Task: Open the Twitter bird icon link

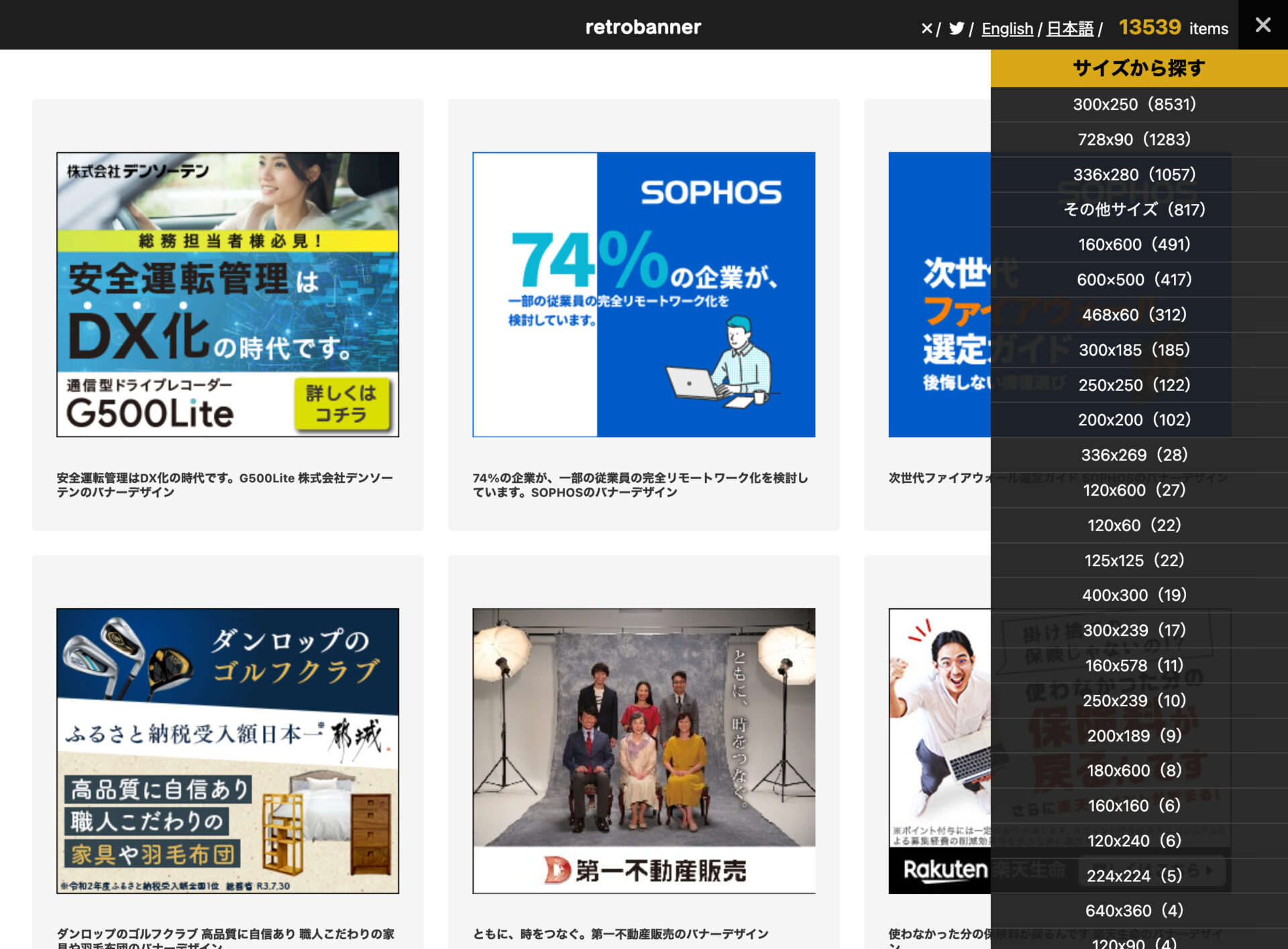Action: pos(957,29)
